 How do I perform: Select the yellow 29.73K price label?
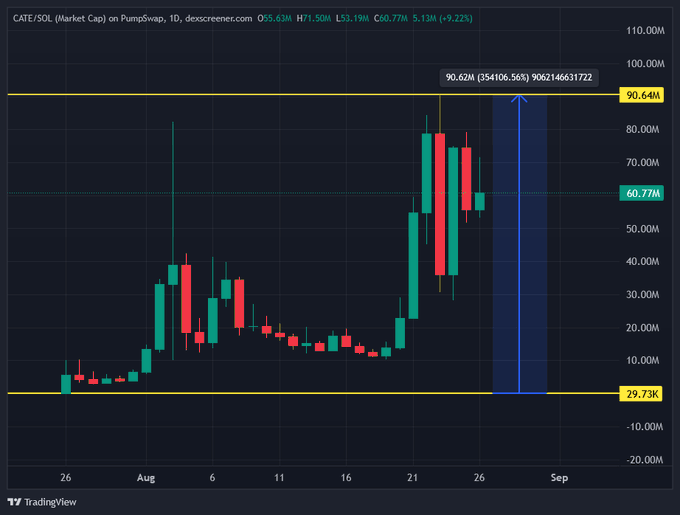tap(641, 394)
